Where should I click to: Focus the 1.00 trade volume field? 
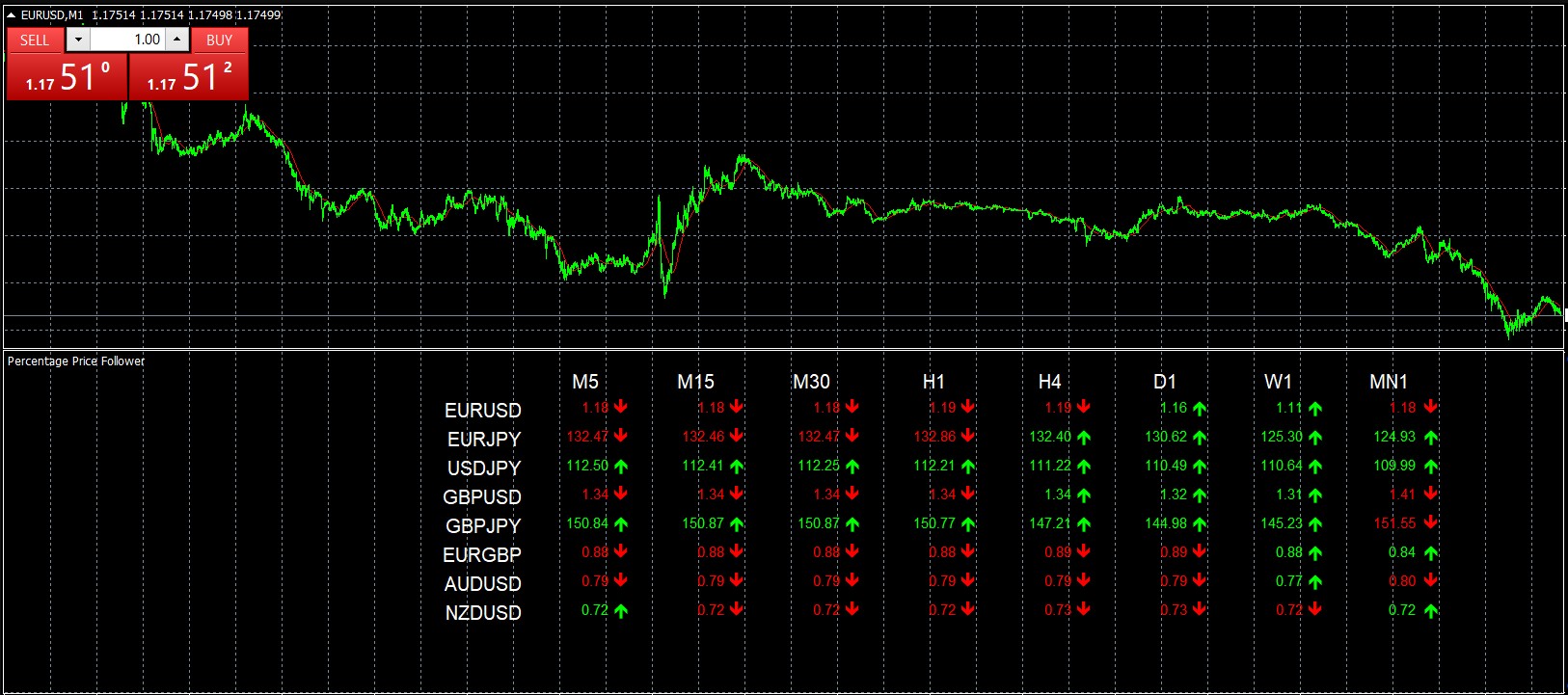pos(127,40)
